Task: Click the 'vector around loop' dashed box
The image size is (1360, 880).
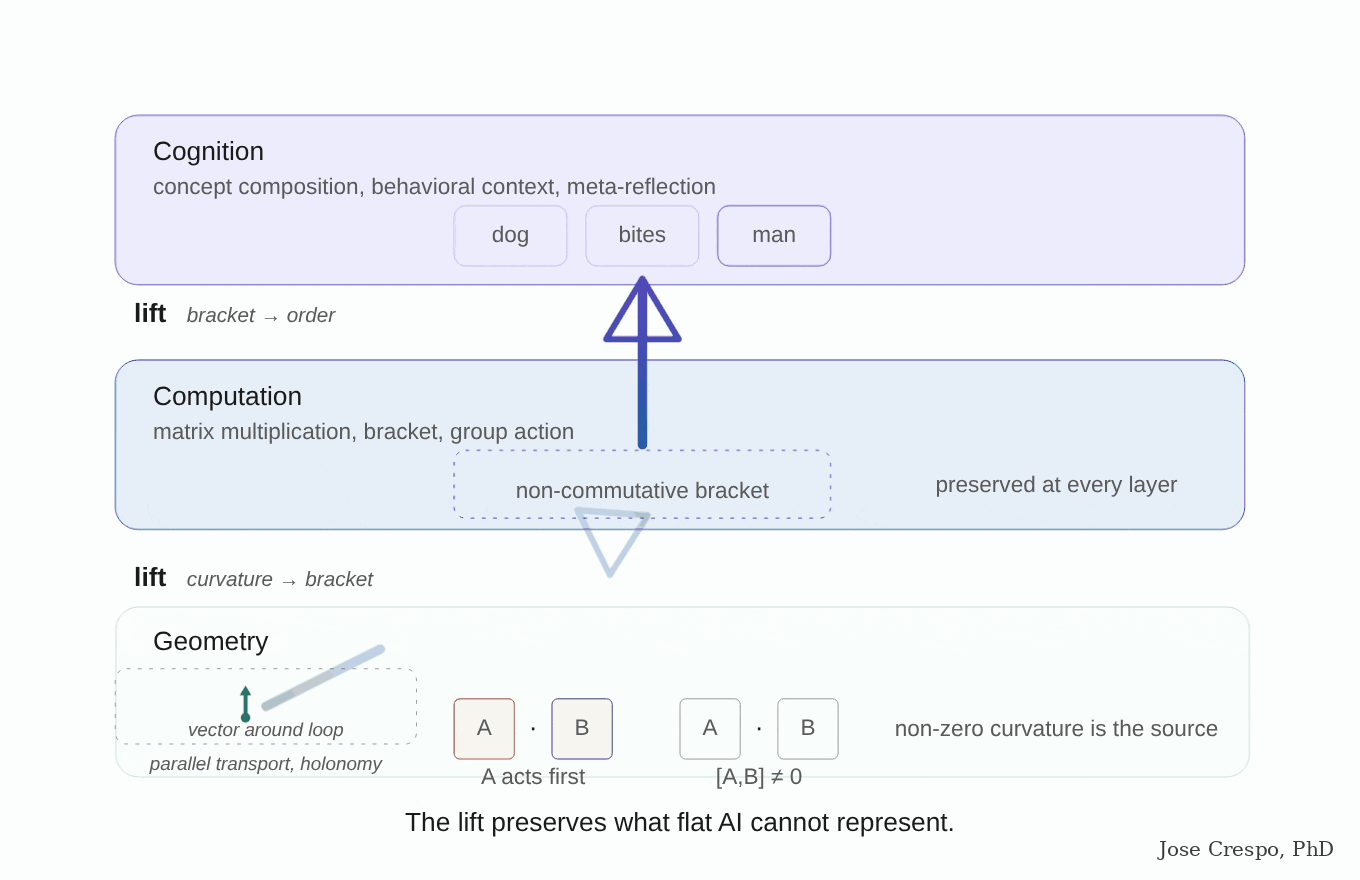Action: click(x=266, y=706)
